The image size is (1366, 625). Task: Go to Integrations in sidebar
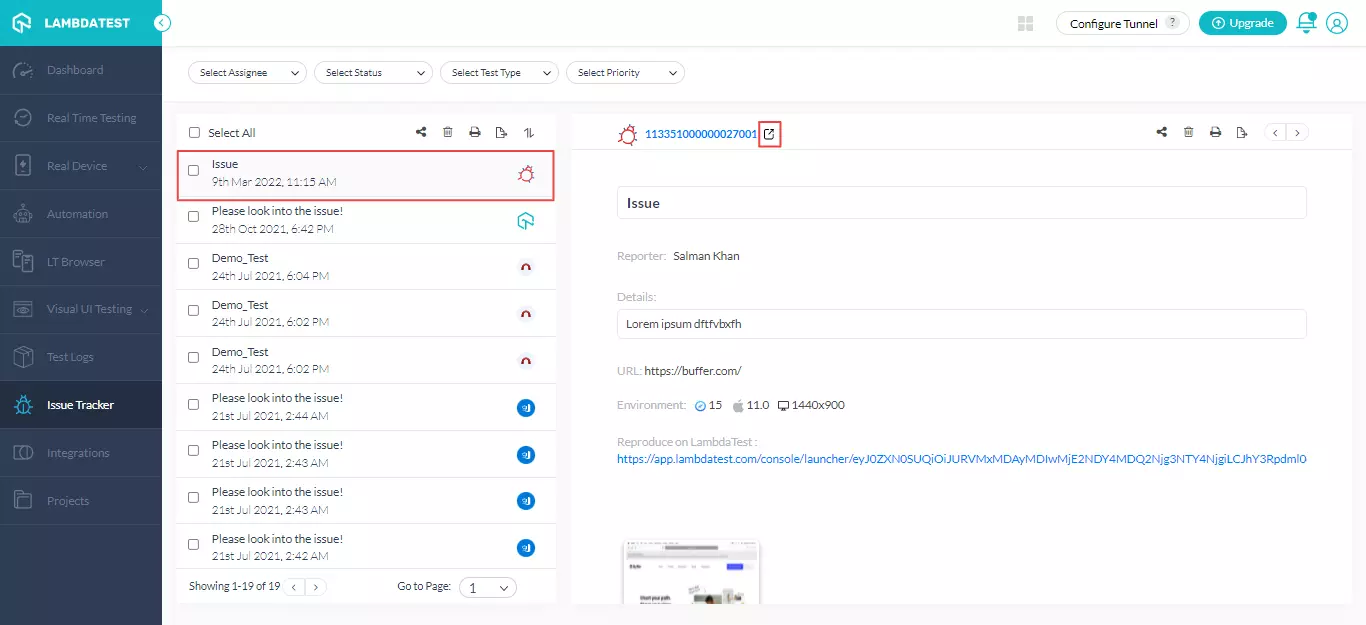pyautogui.click(x=78, y=453)
